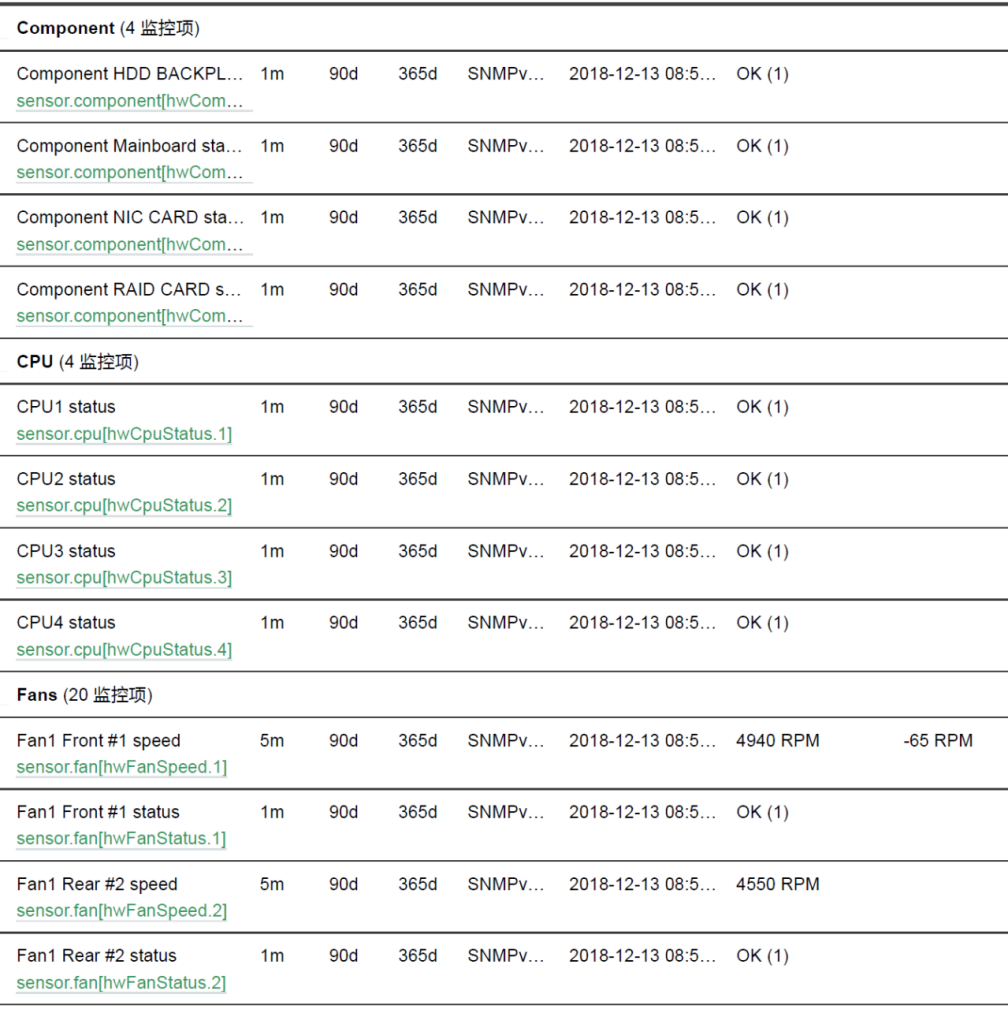The width and height of the screenshot is (1008, 1009).
Task: Select the 4550 RPM value for Fan1 Rear
Action: click(778, 884)
